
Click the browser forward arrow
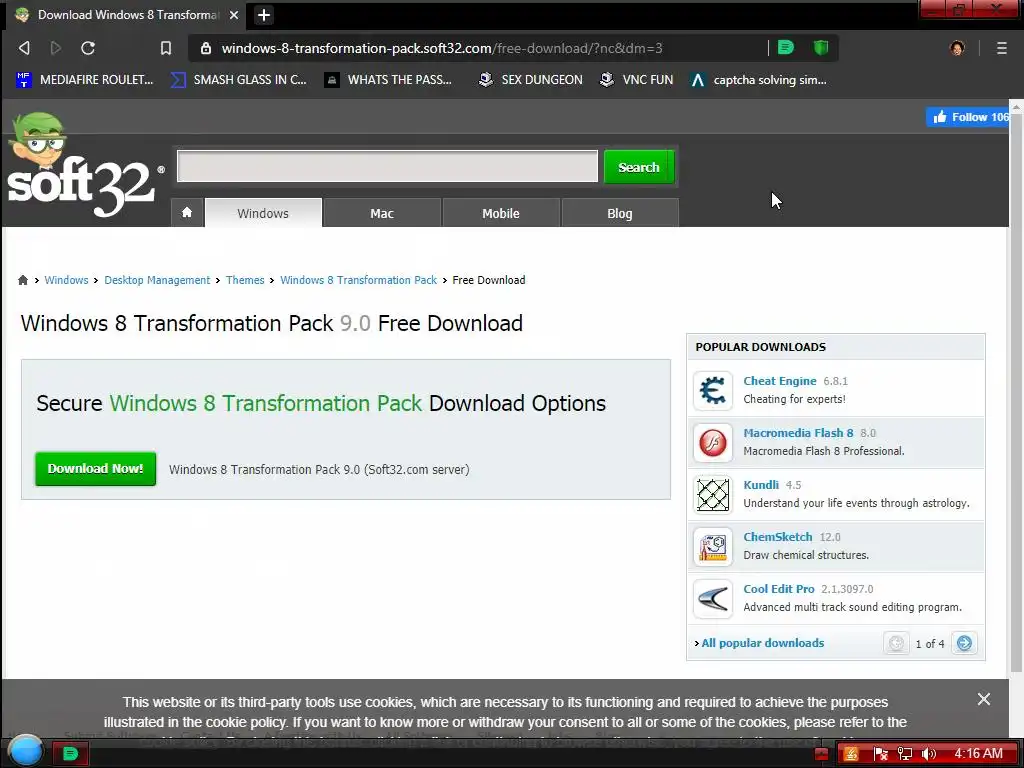coord(56,48)
